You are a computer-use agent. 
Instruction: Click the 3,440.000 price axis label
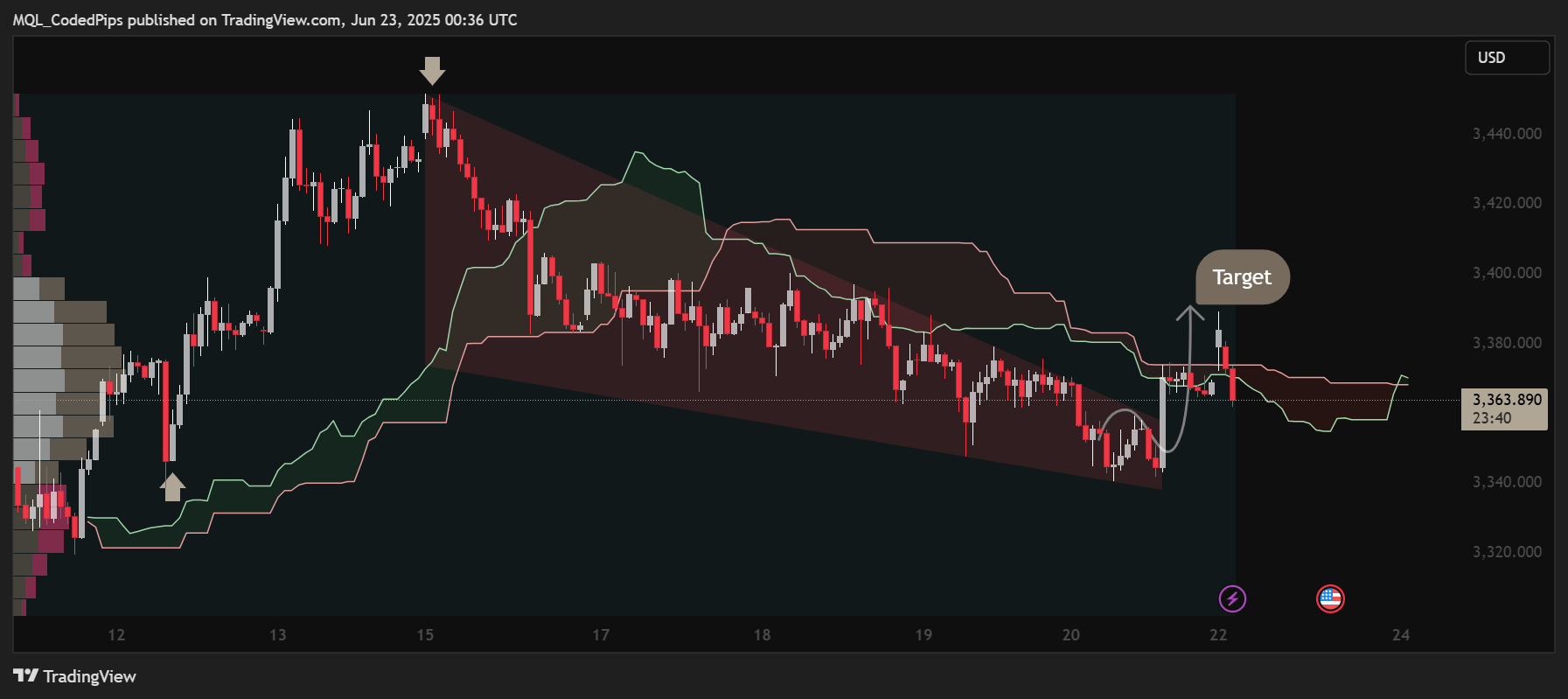[x=1507, y=134]
